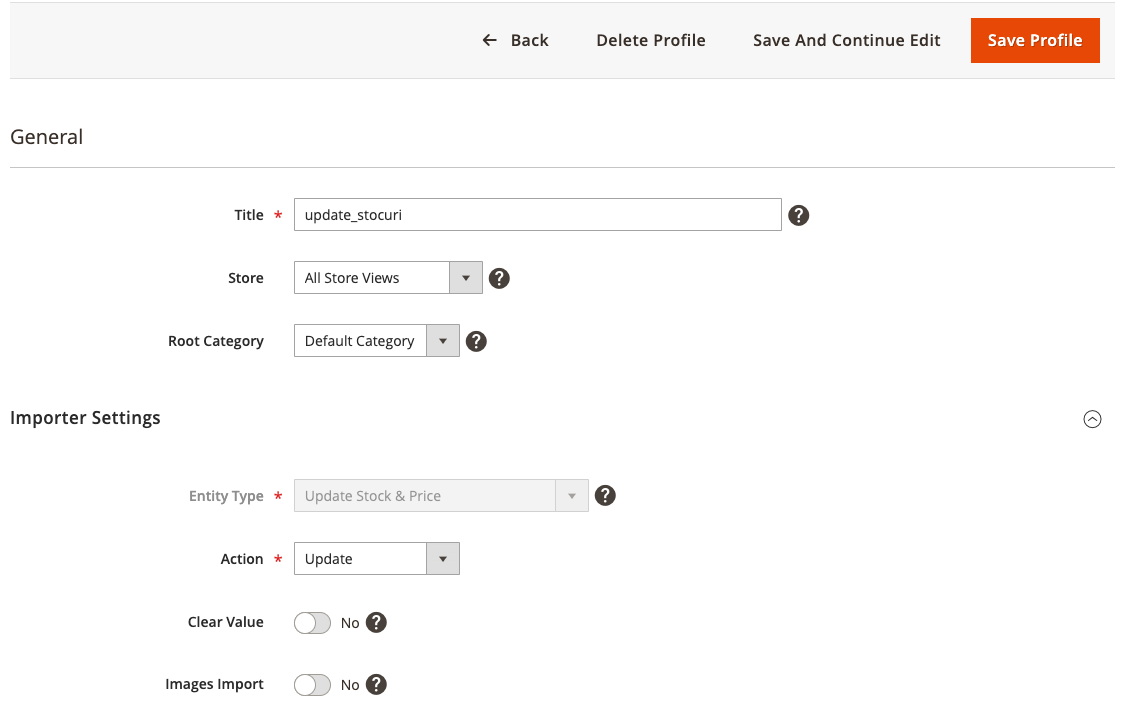Click Save And Continue Edit
1127x712 pixels.
click(847, 40)
